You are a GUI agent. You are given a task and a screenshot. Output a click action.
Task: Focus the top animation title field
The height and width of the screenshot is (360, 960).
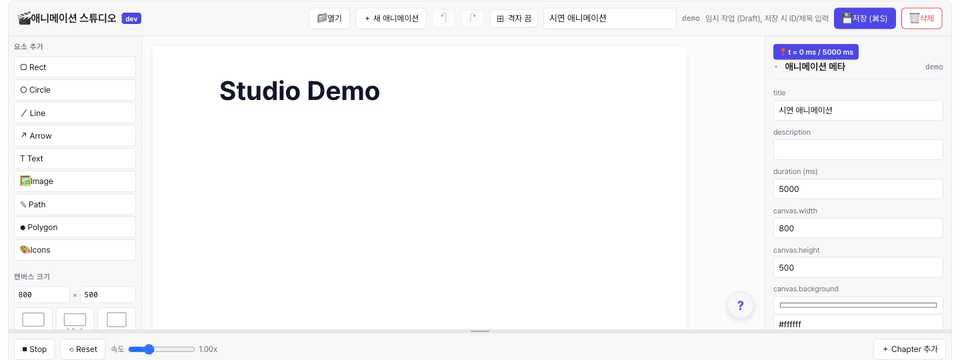pos(610,18)
